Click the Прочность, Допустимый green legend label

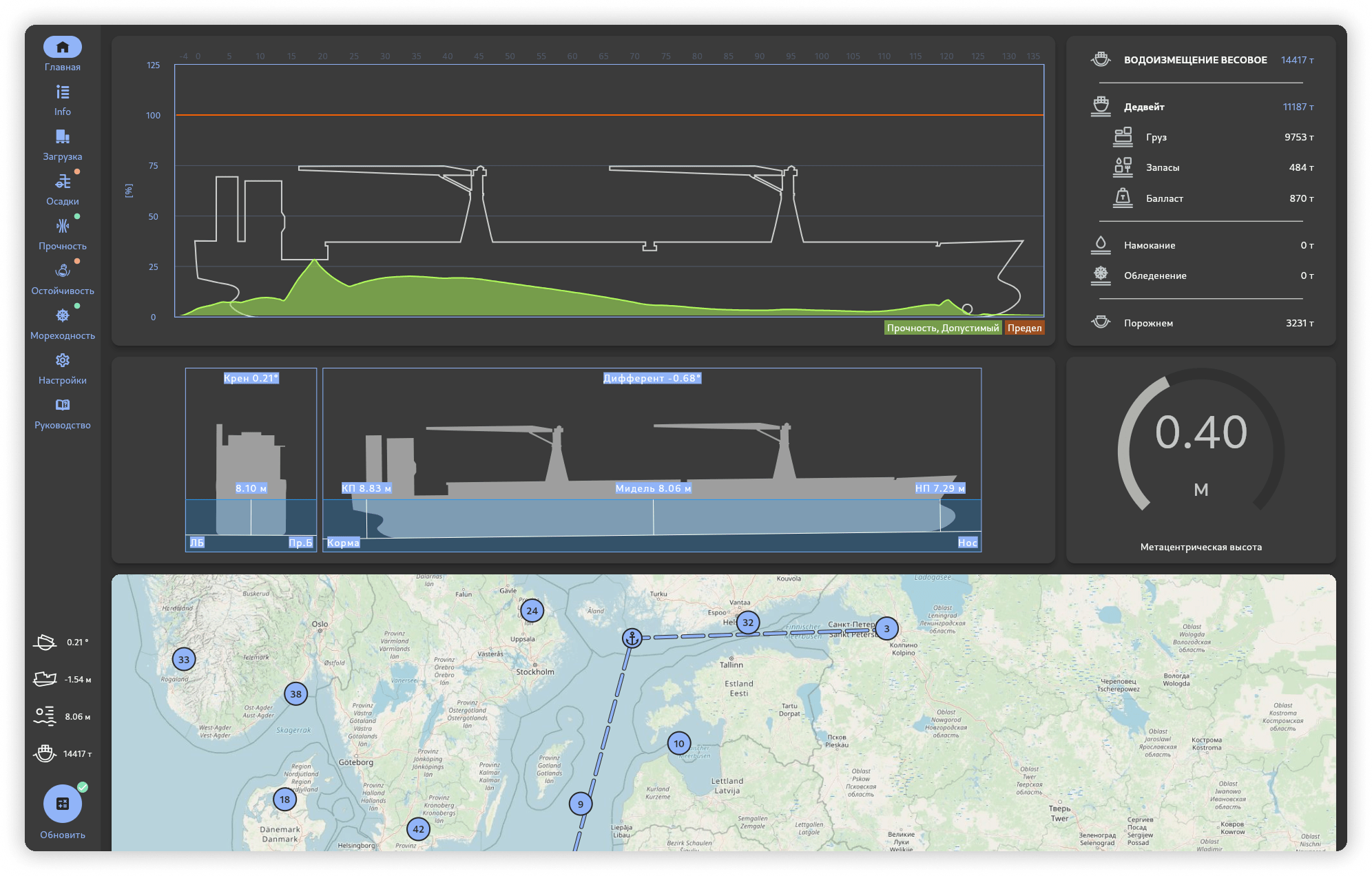point(942,328)
